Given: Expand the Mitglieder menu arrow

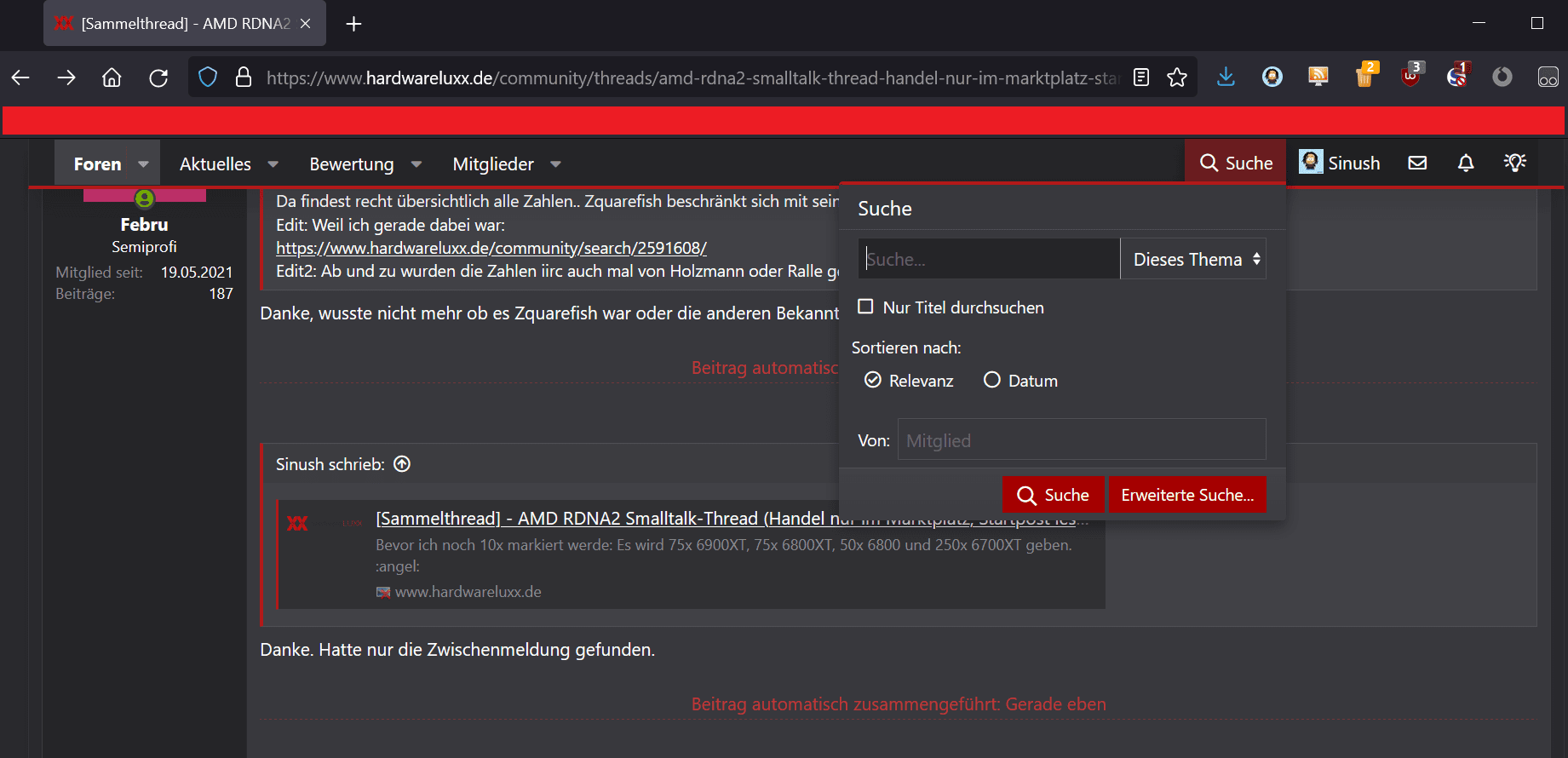Looking at the screenshot, I should point(556,164).
